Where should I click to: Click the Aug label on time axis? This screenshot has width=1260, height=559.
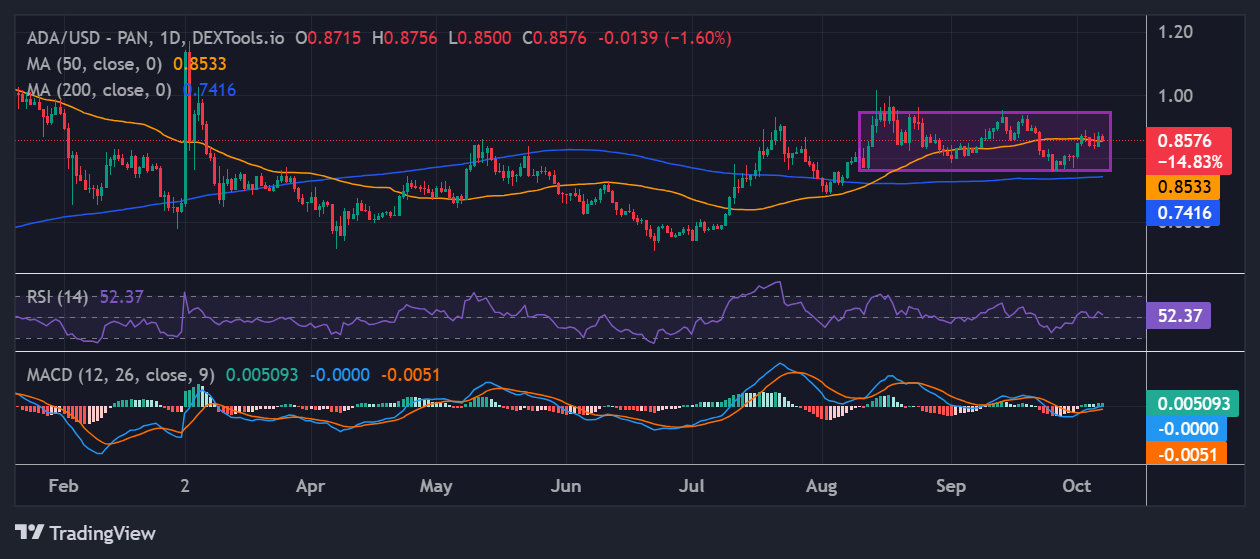coord(821,487)
